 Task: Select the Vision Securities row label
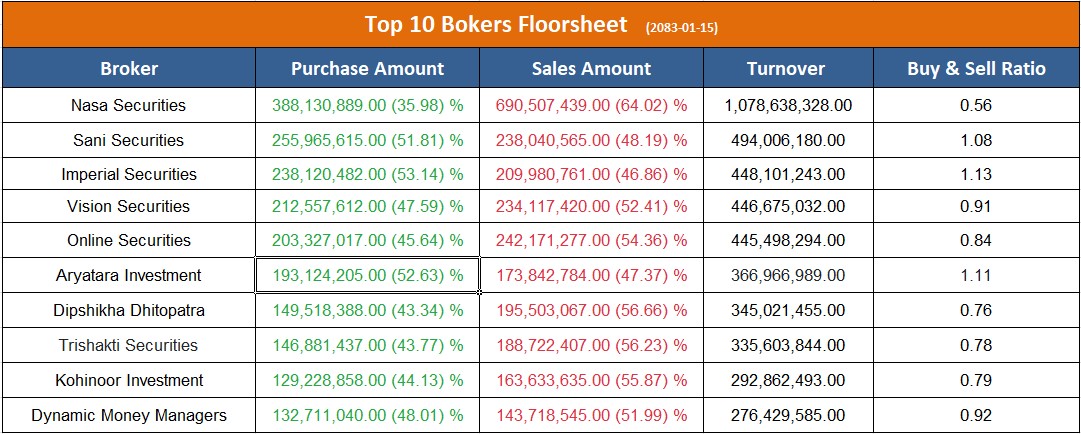click(x=129, y=207)
